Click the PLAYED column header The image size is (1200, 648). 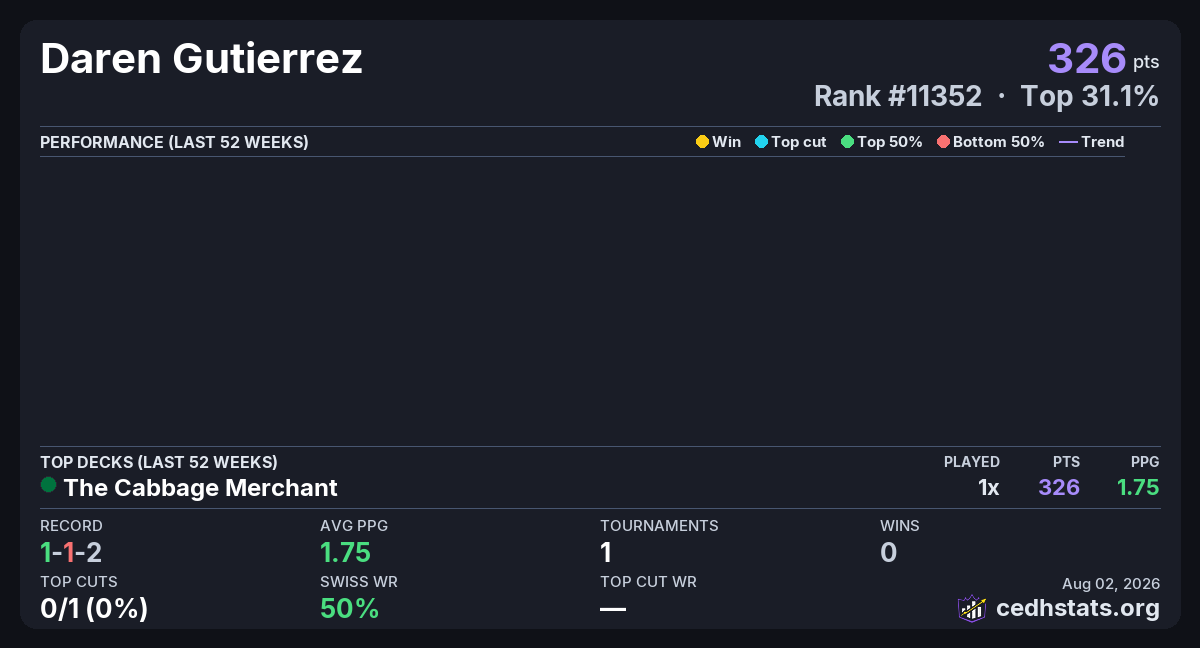click(972, 462)
